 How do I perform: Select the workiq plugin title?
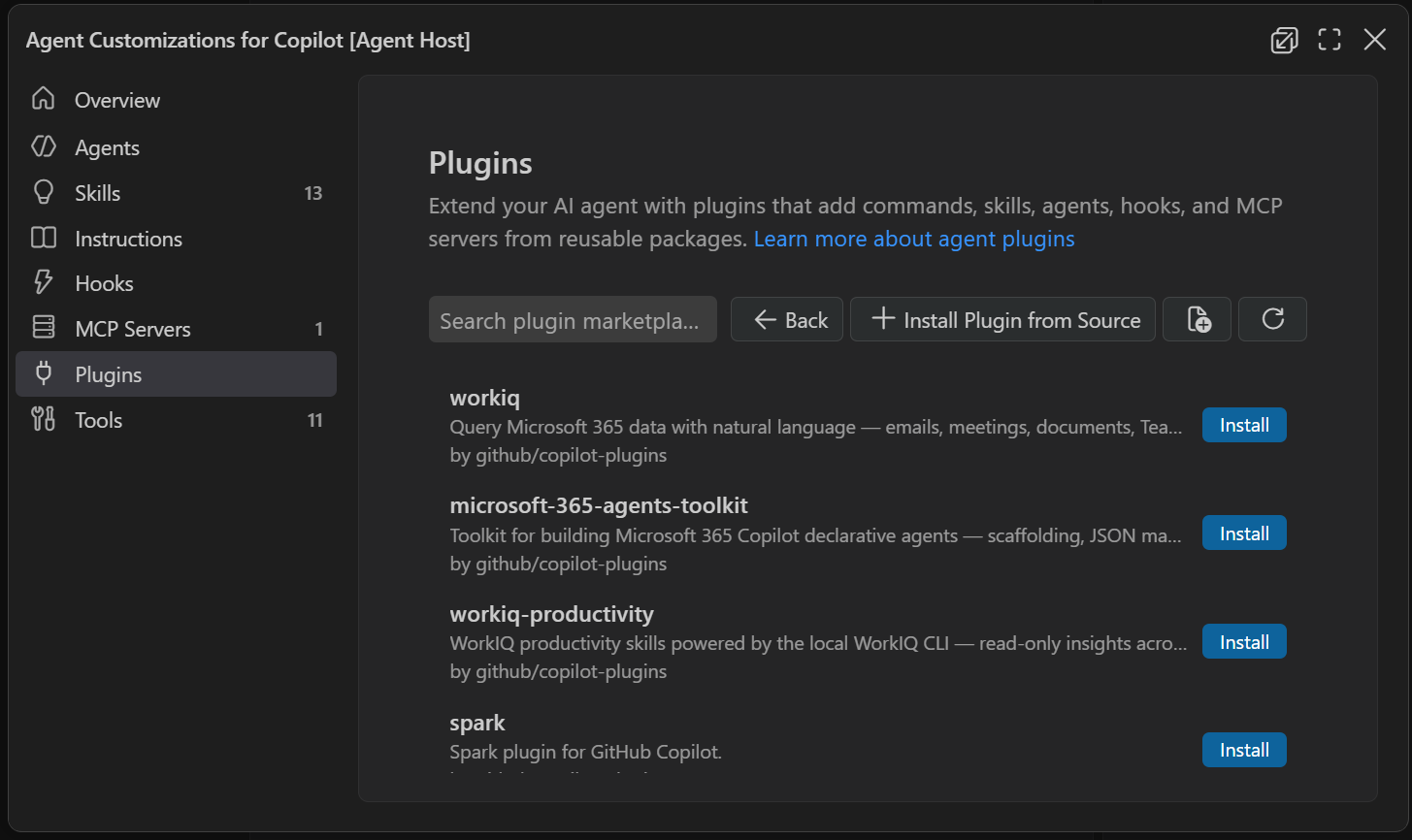pos(485,398)
